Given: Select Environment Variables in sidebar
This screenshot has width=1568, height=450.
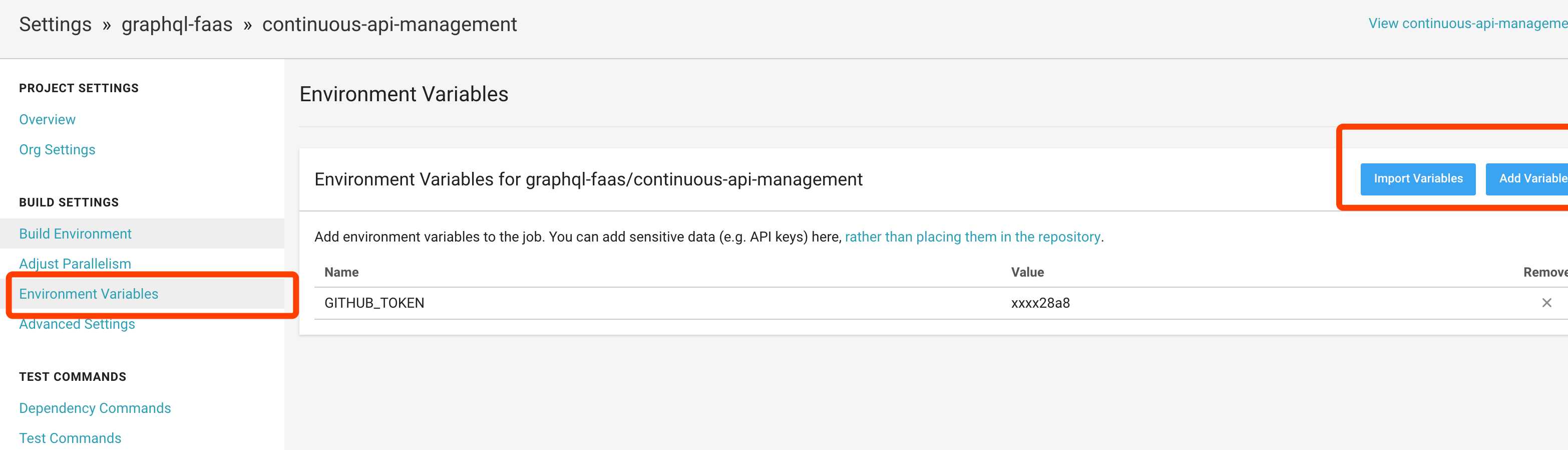Looking at the screenshot, I should click(89, 294).
